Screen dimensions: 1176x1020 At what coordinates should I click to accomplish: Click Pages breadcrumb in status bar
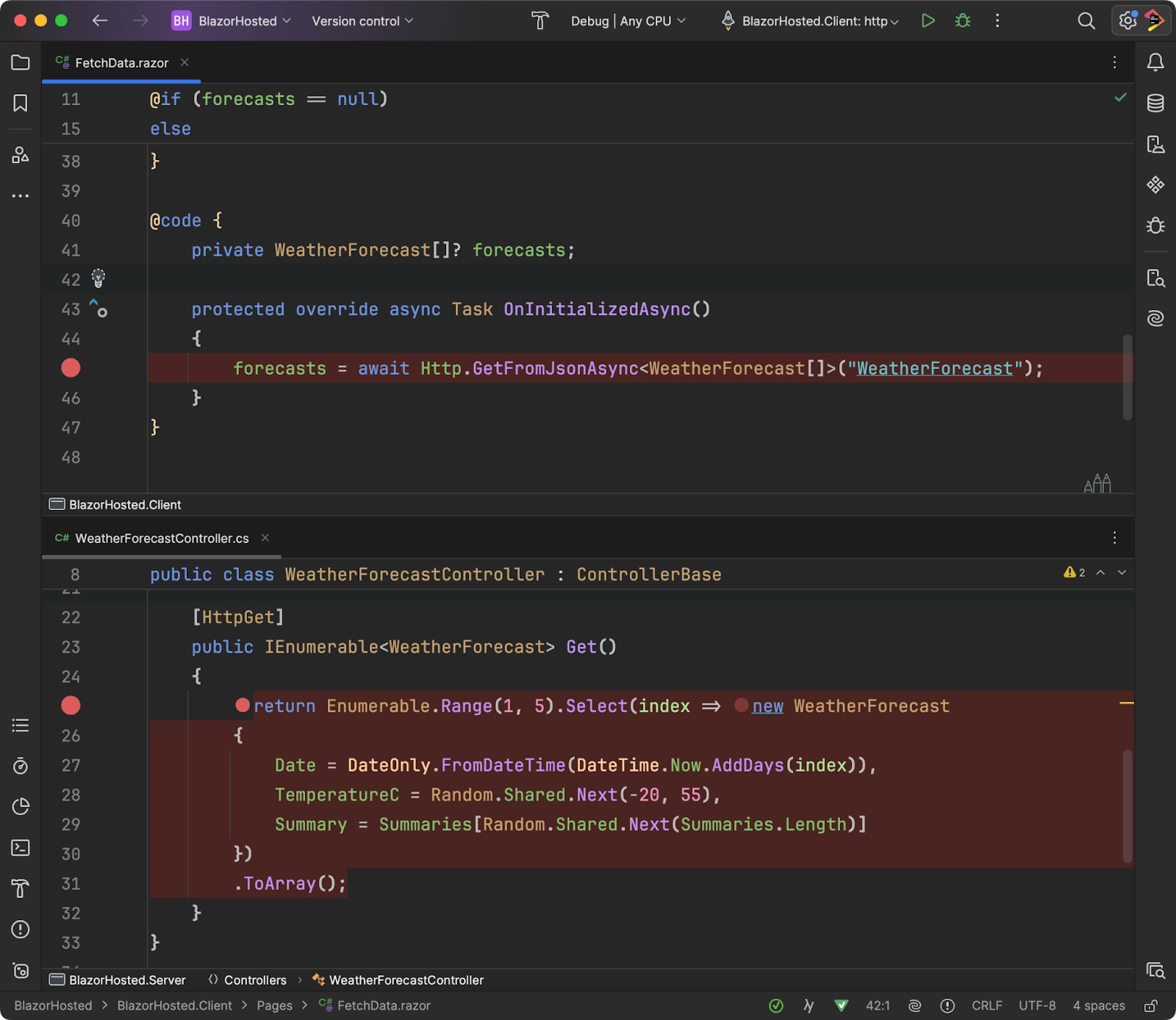(x=274, y=1005)
